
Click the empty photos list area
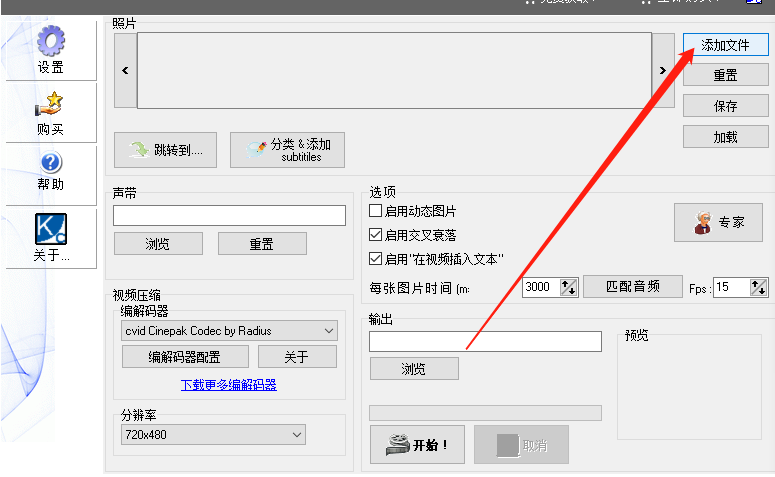[394, 70]
